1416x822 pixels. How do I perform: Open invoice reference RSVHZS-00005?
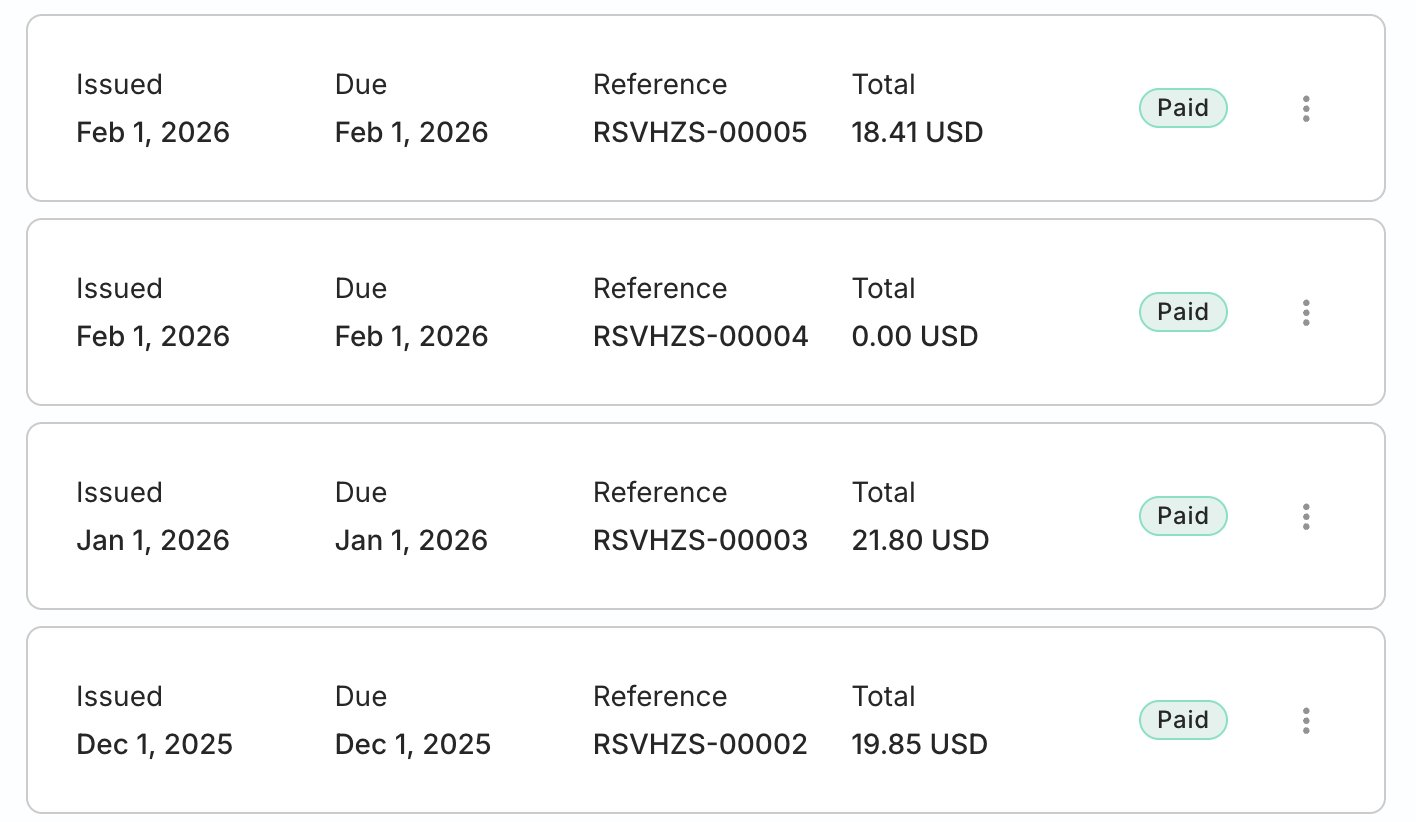[700, 133]
